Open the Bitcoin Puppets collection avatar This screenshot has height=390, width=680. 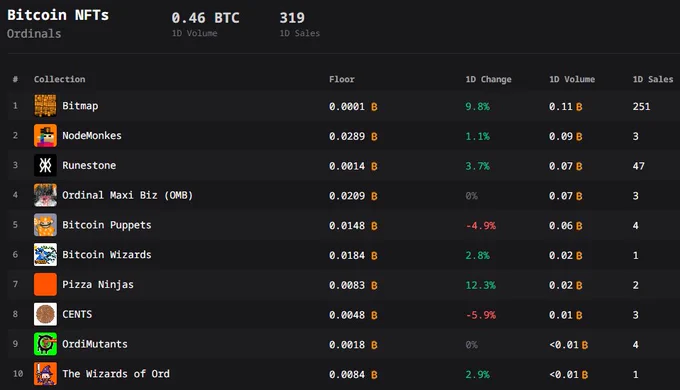click(x=45, y=225)
